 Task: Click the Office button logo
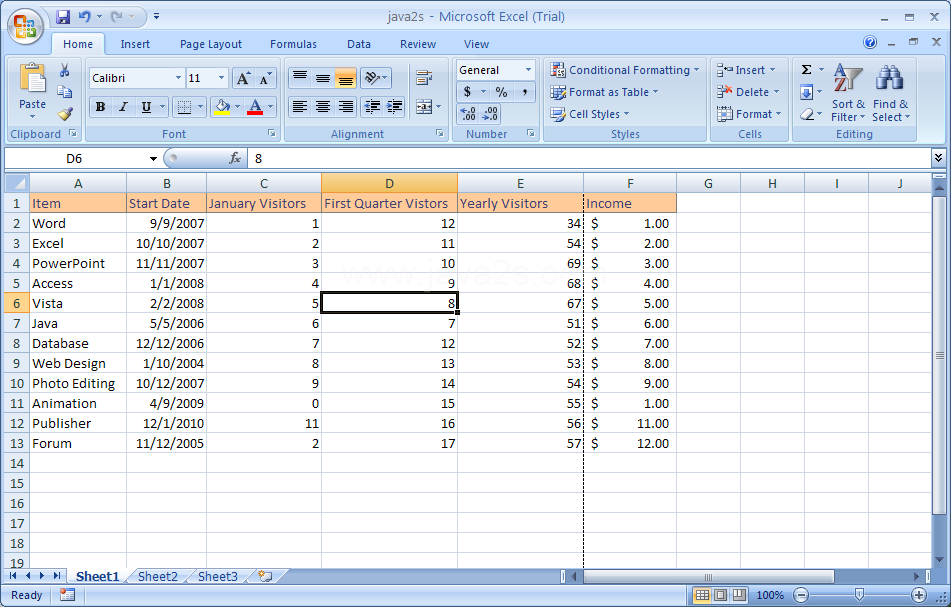[25, 27]
